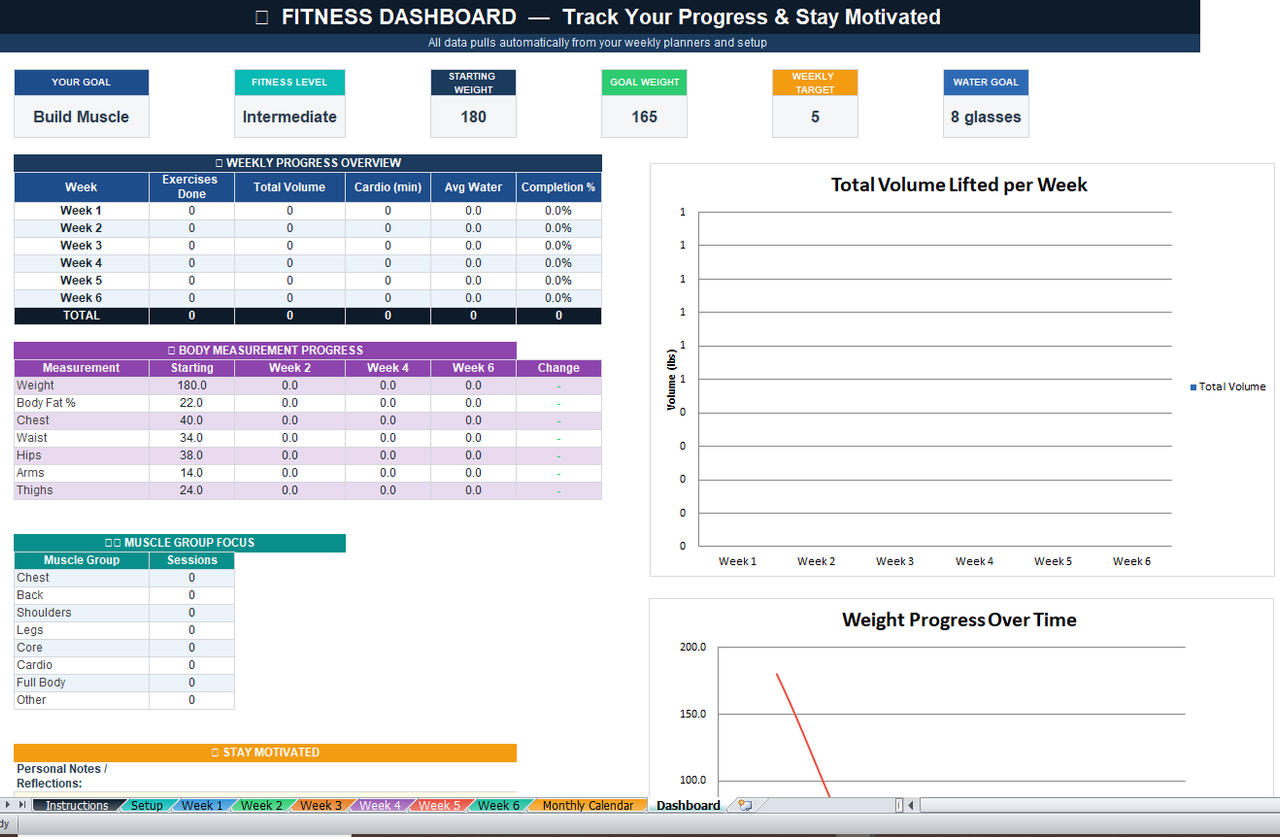Click the Waist starting value 34.0
Image resolution: width=1280 pixels, height=837 pixels.
(x=192, y=438)
